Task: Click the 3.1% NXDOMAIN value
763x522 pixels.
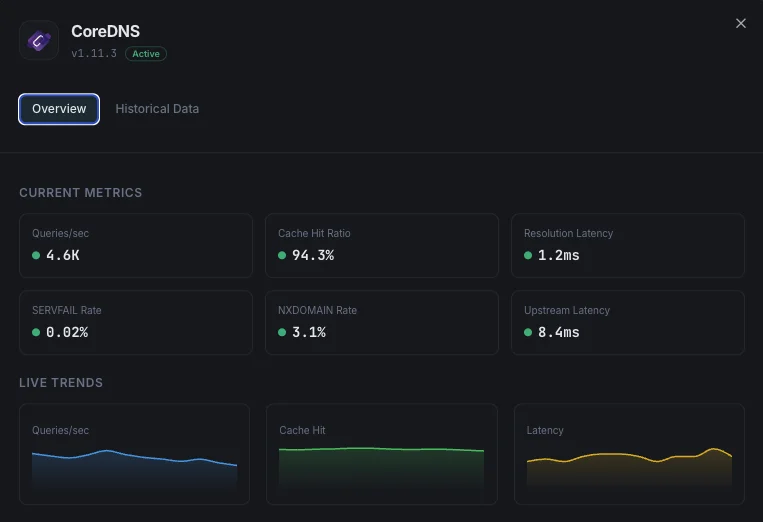Action: [309, 332]
